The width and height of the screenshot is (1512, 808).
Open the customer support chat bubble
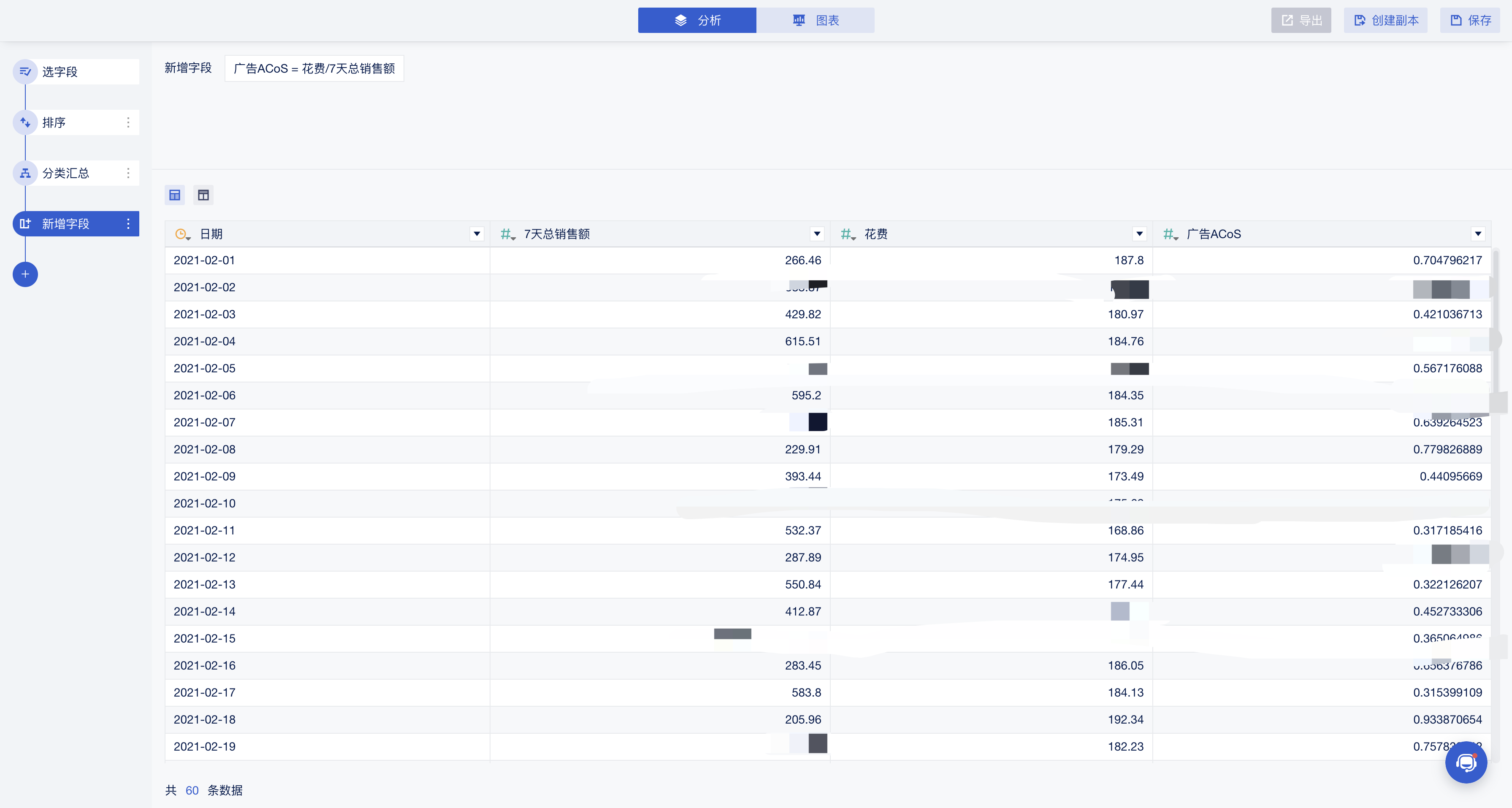coord(1466,762)
